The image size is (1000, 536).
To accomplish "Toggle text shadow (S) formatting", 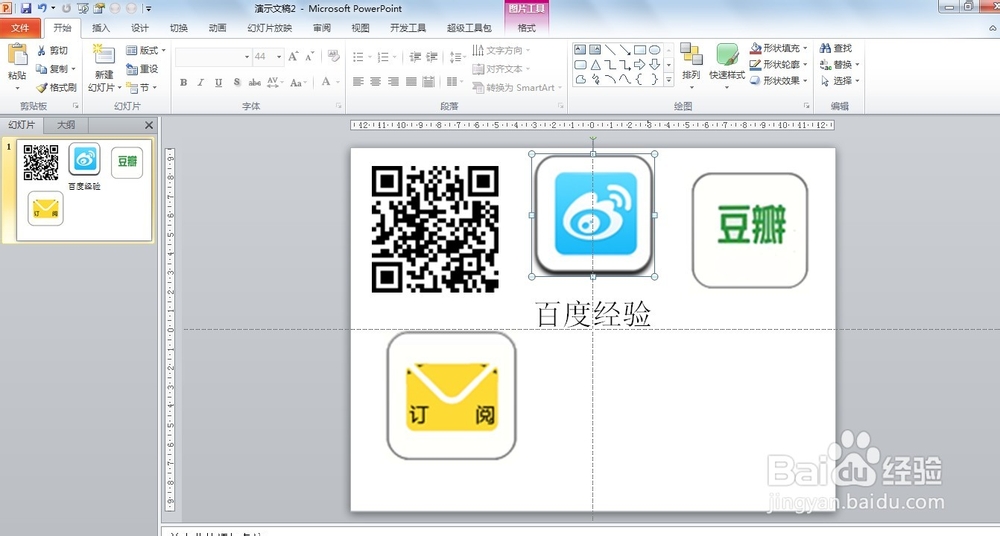I will pos(237,82).
